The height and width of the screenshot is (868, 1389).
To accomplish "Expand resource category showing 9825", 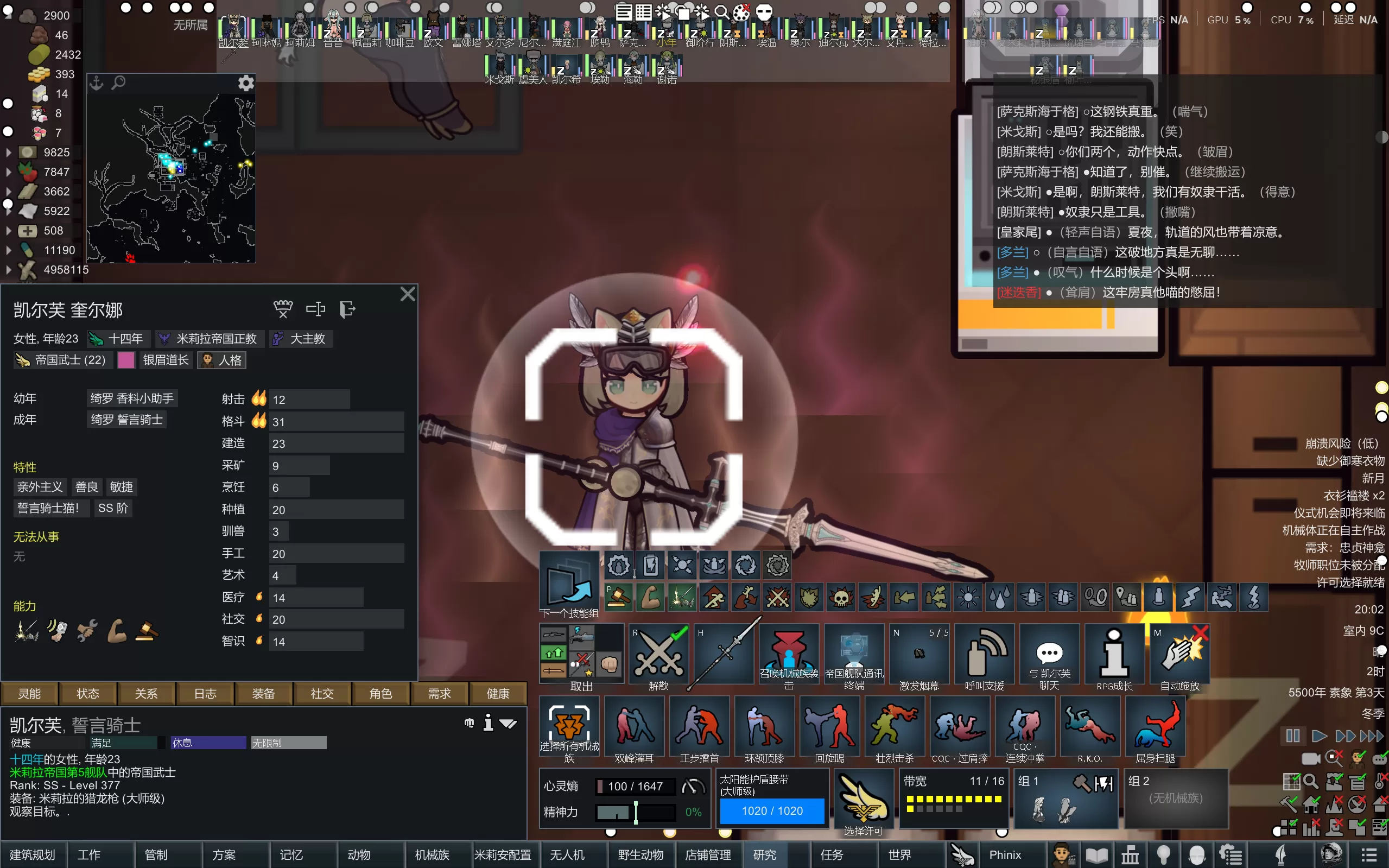I will [x=9, y=153].
